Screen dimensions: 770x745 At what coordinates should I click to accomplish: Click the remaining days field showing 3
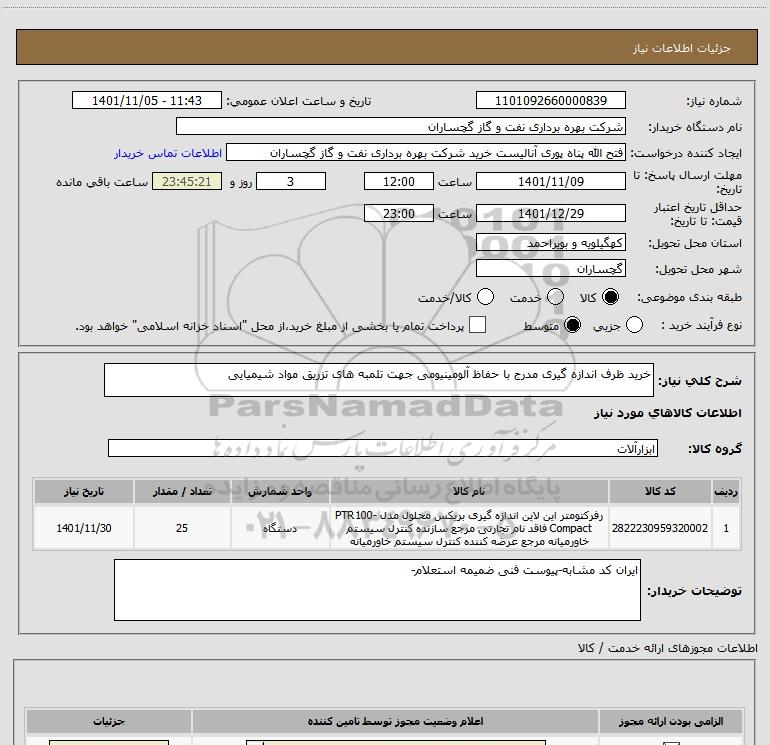pyautogui.click(x=291, y=182)
